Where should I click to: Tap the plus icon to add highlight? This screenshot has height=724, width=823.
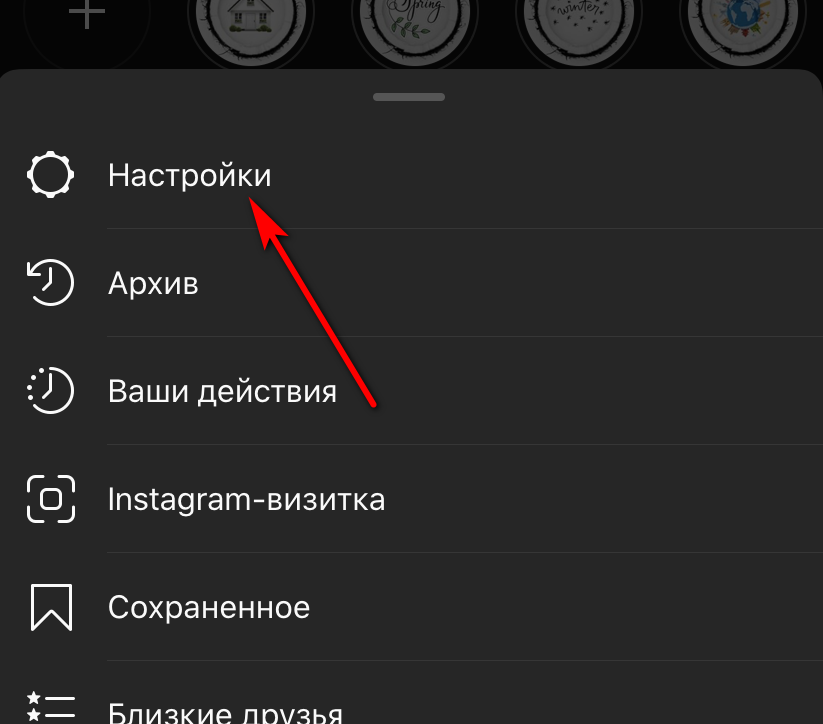pyautogui.click(x=87, y=13)
